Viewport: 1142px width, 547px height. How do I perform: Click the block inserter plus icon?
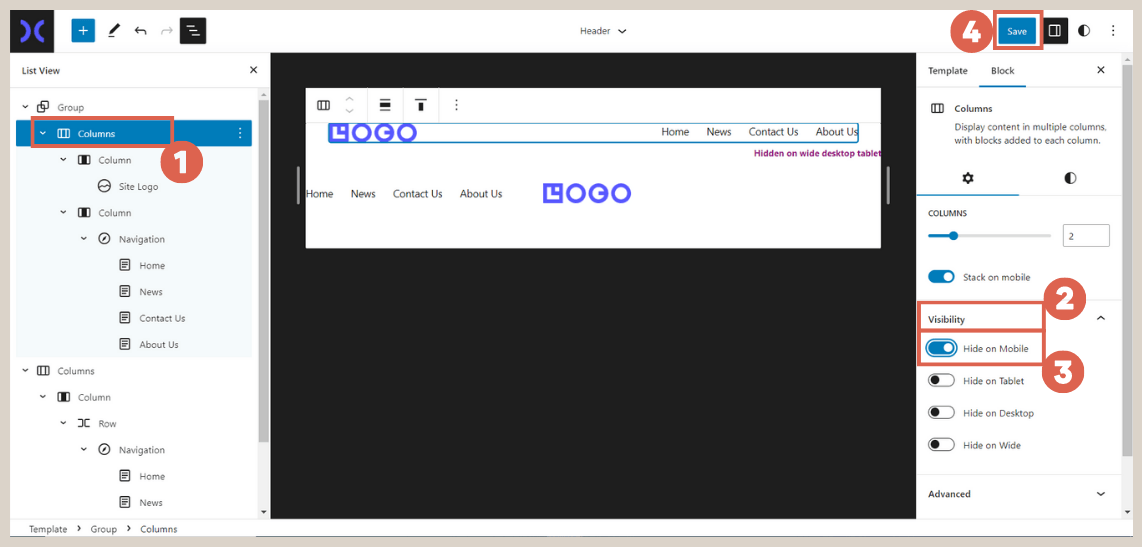(x=83, y=31)
